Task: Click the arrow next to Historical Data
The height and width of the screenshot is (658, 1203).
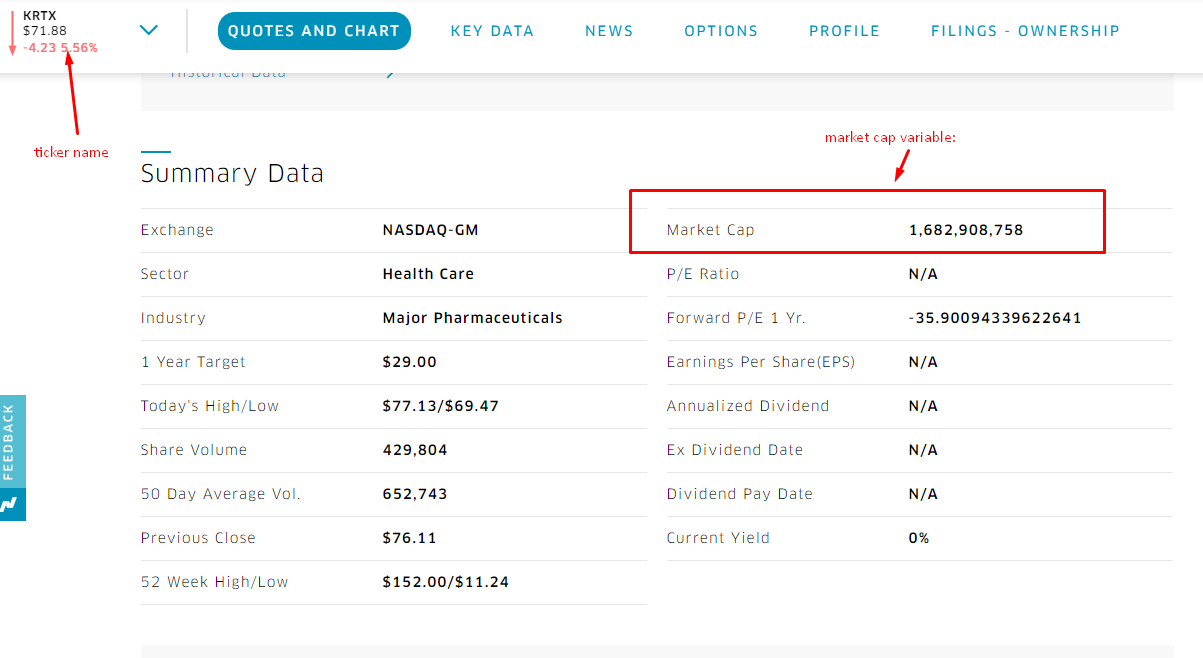Action: coord(390,73)
